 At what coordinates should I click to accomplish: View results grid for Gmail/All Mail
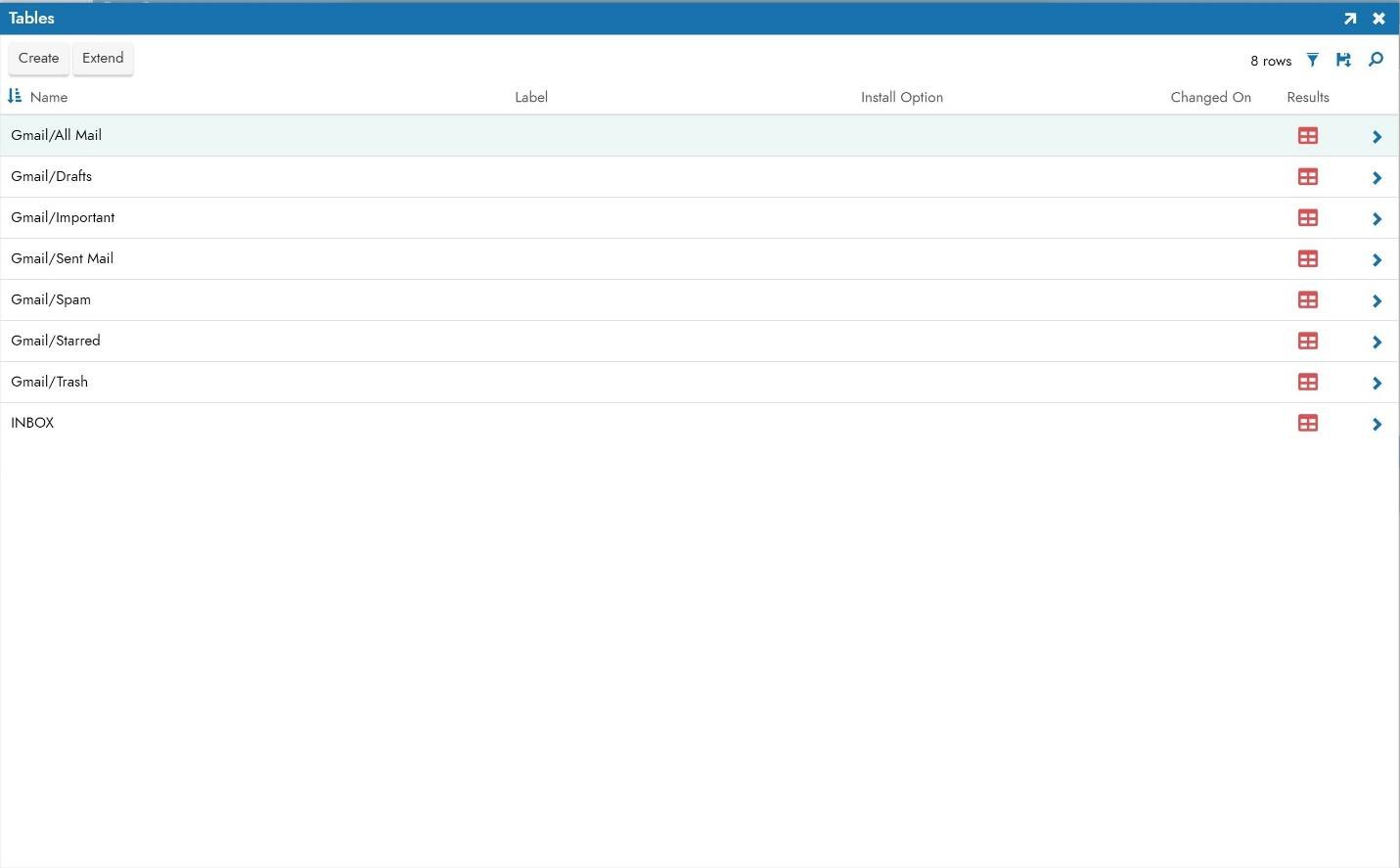pyautogui.click(x=1307, y=136)
